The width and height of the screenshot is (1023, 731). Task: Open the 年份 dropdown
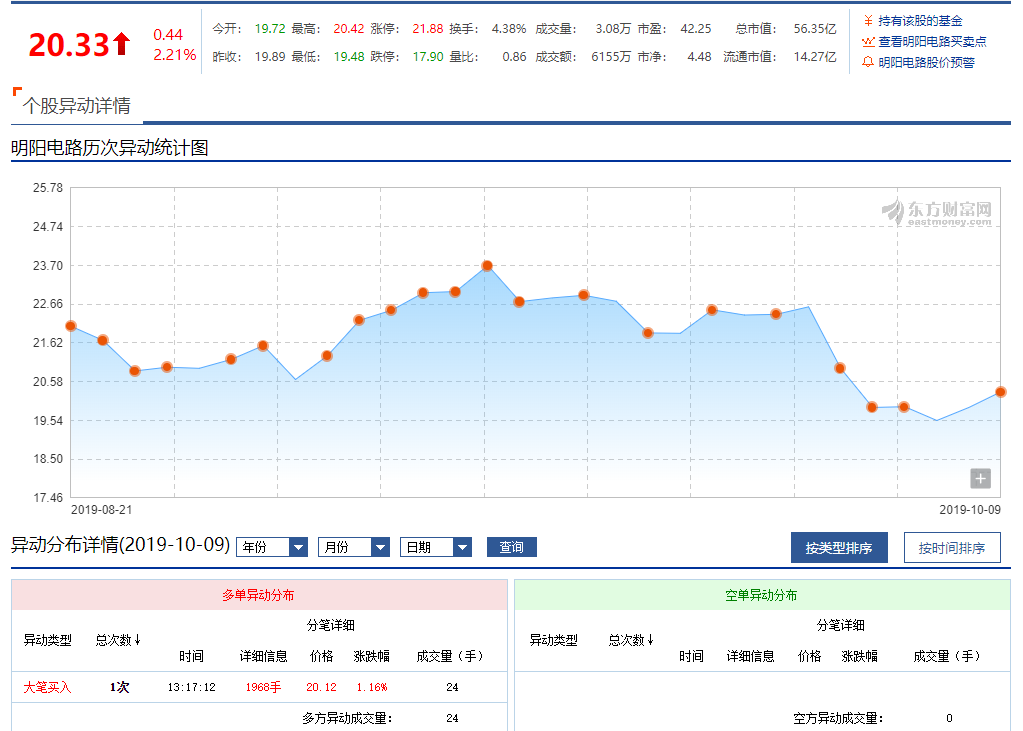(x=272, y=547)
